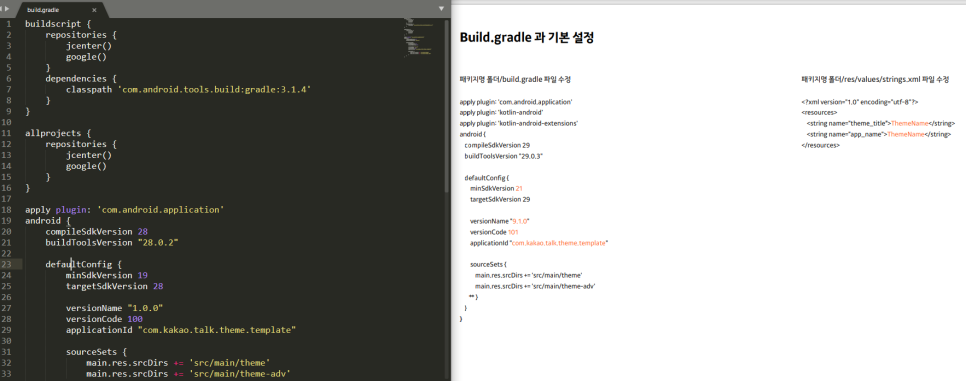Click 'dependencies {' in the editor
This screenshot has width=966, height=381.
[81, 78]
